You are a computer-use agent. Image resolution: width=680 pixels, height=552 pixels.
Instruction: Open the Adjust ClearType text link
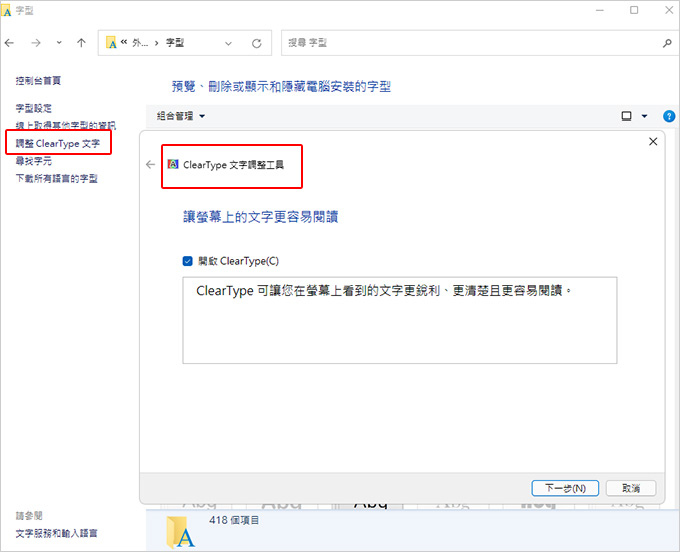point(58,144)
